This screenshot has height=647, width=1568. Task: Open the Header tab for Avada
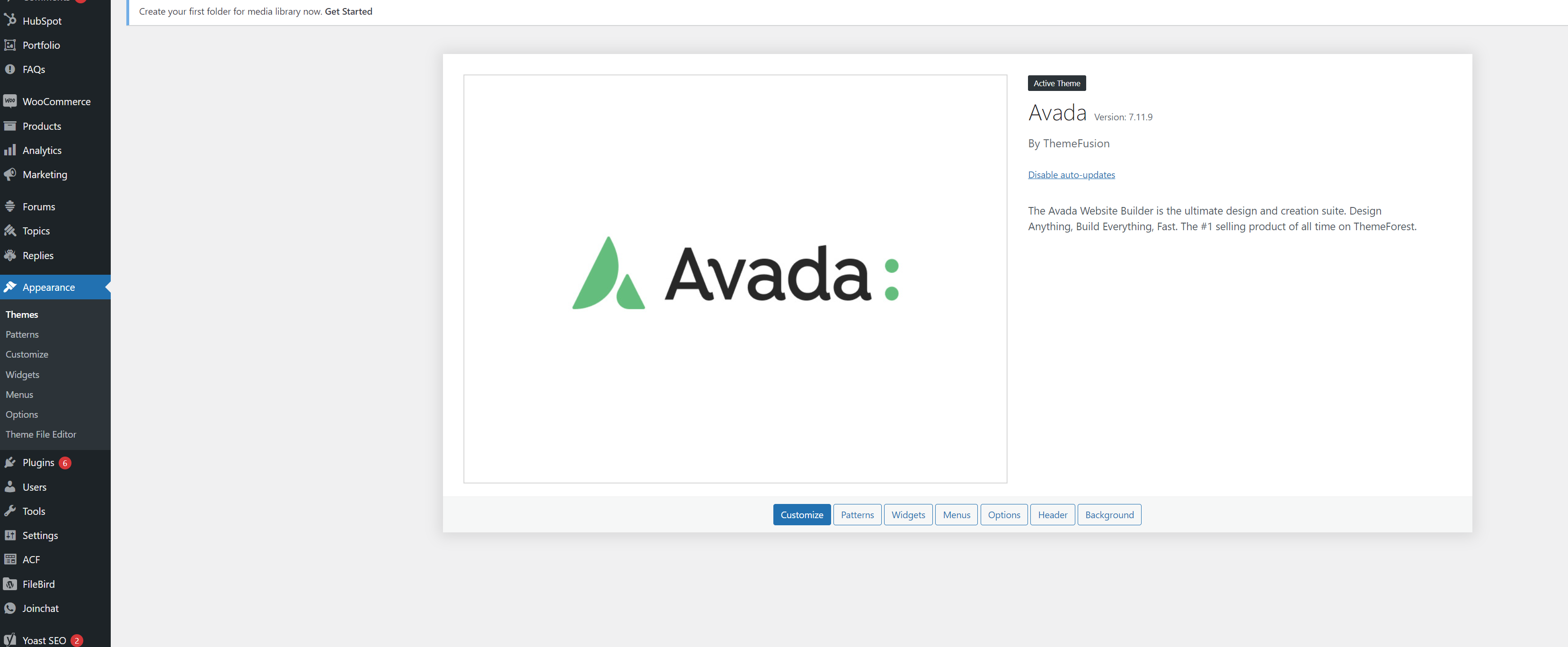1052,514
